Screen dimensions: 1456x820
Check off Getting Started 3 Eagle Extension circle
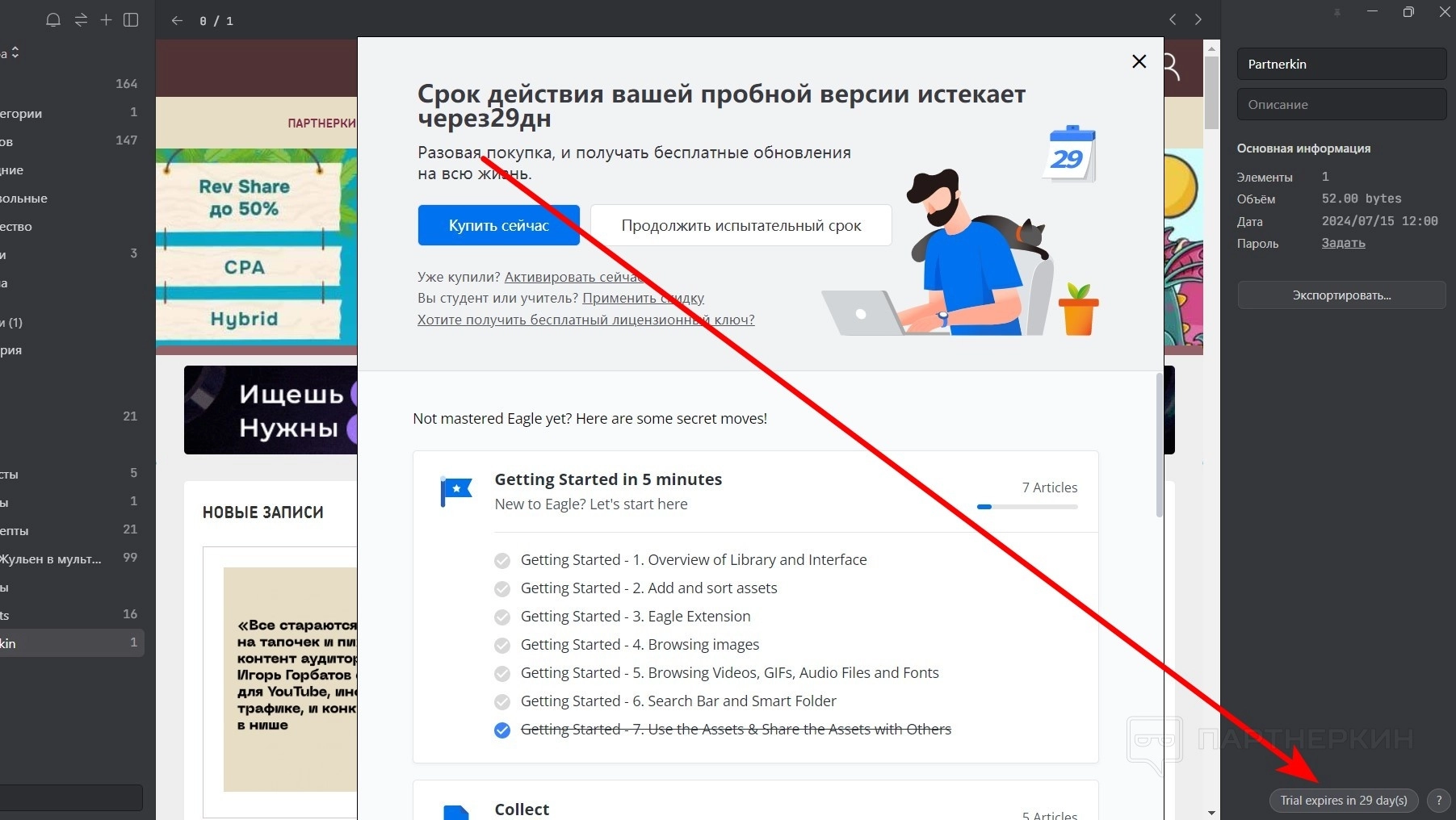coord(502,617)
